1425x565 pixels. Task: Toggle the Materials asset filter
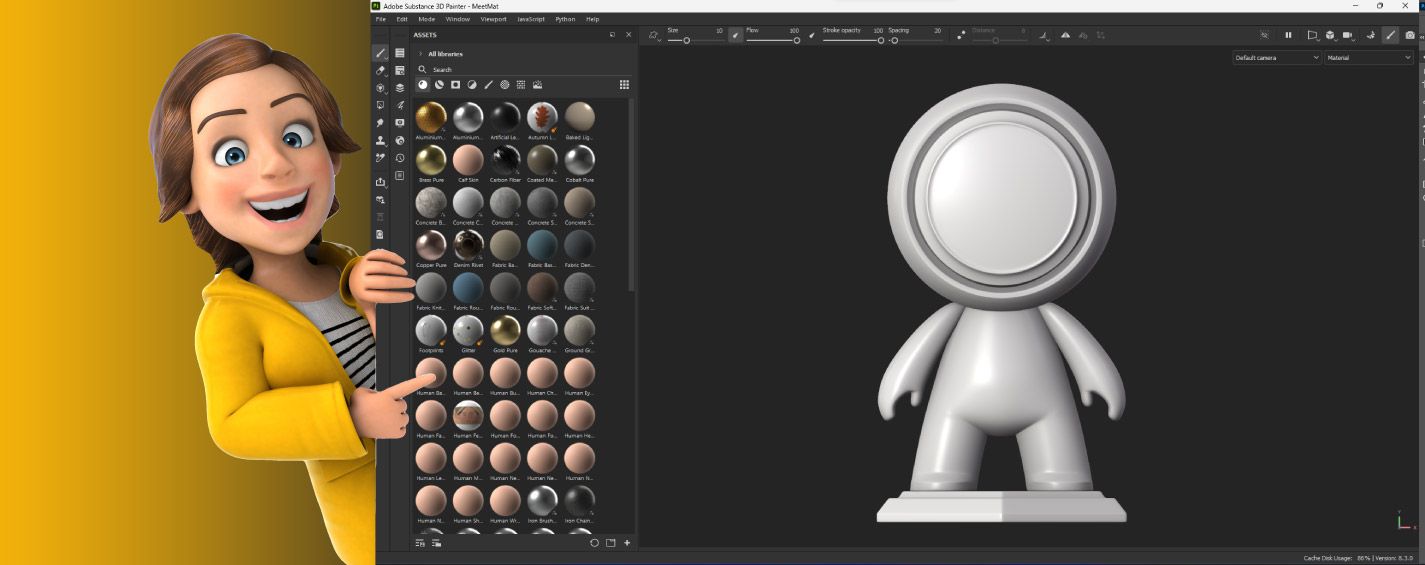(x=423, y=85)
